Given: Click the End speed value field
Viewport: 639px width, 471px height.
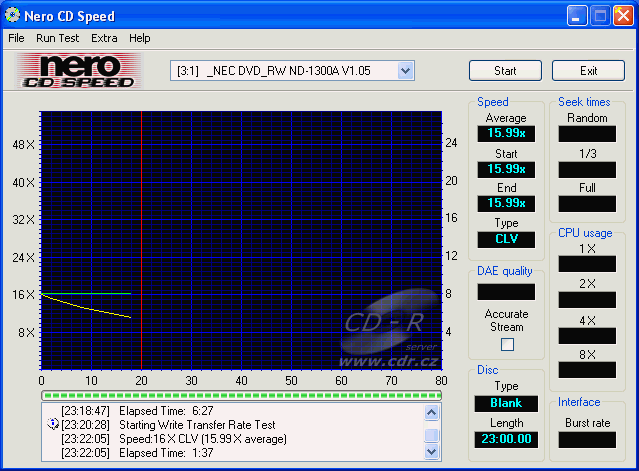Looking at the screenshot, I should point(506,203).
